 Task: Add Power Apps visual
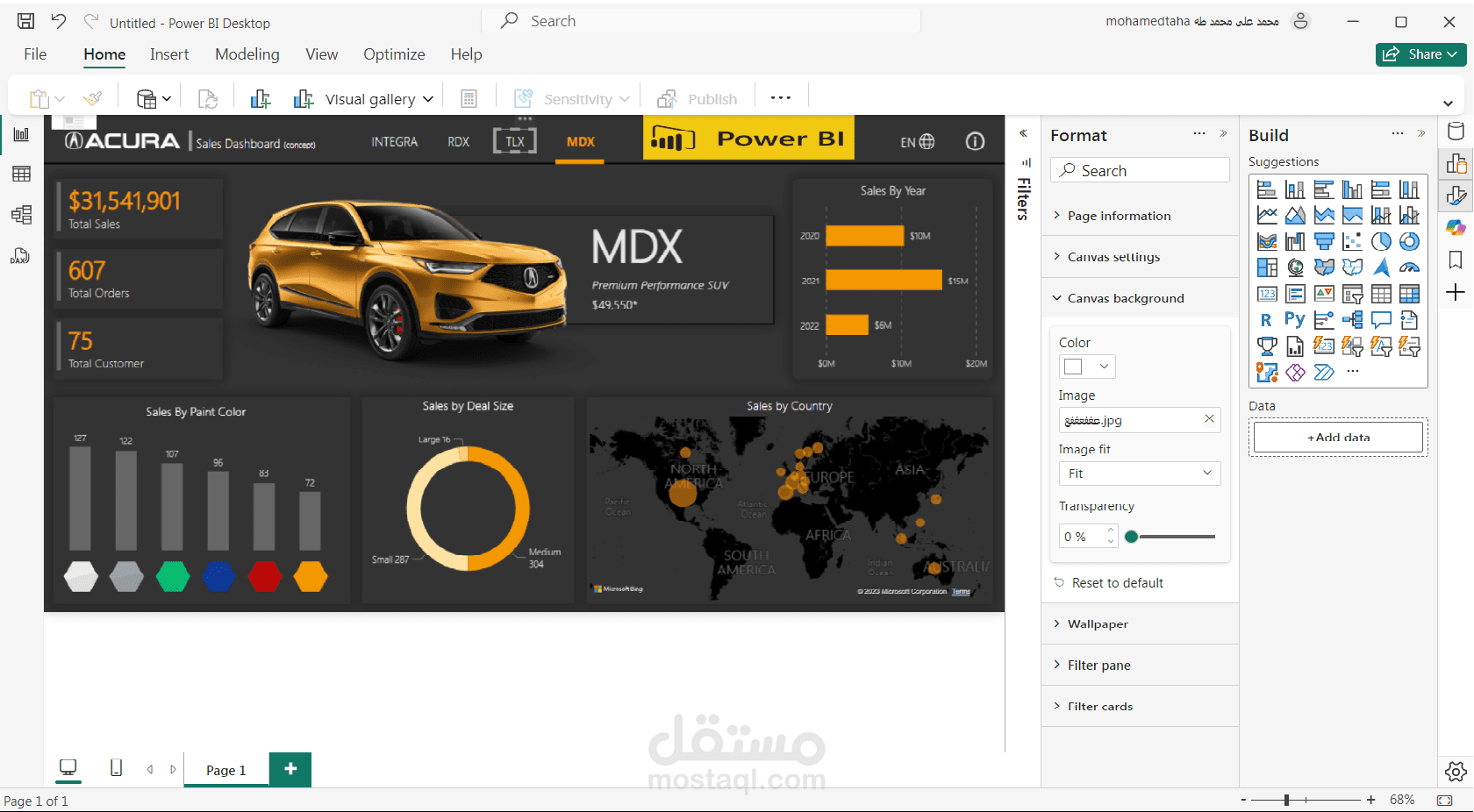pos(1295,373)
